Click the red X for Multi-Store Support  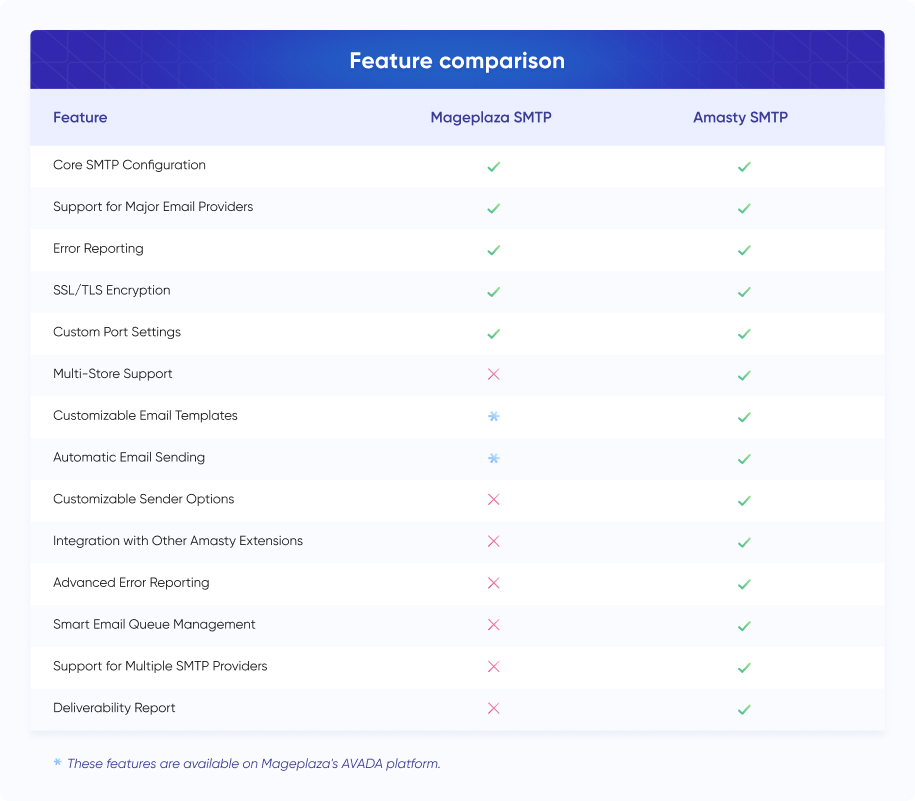(x=494, y=375)
